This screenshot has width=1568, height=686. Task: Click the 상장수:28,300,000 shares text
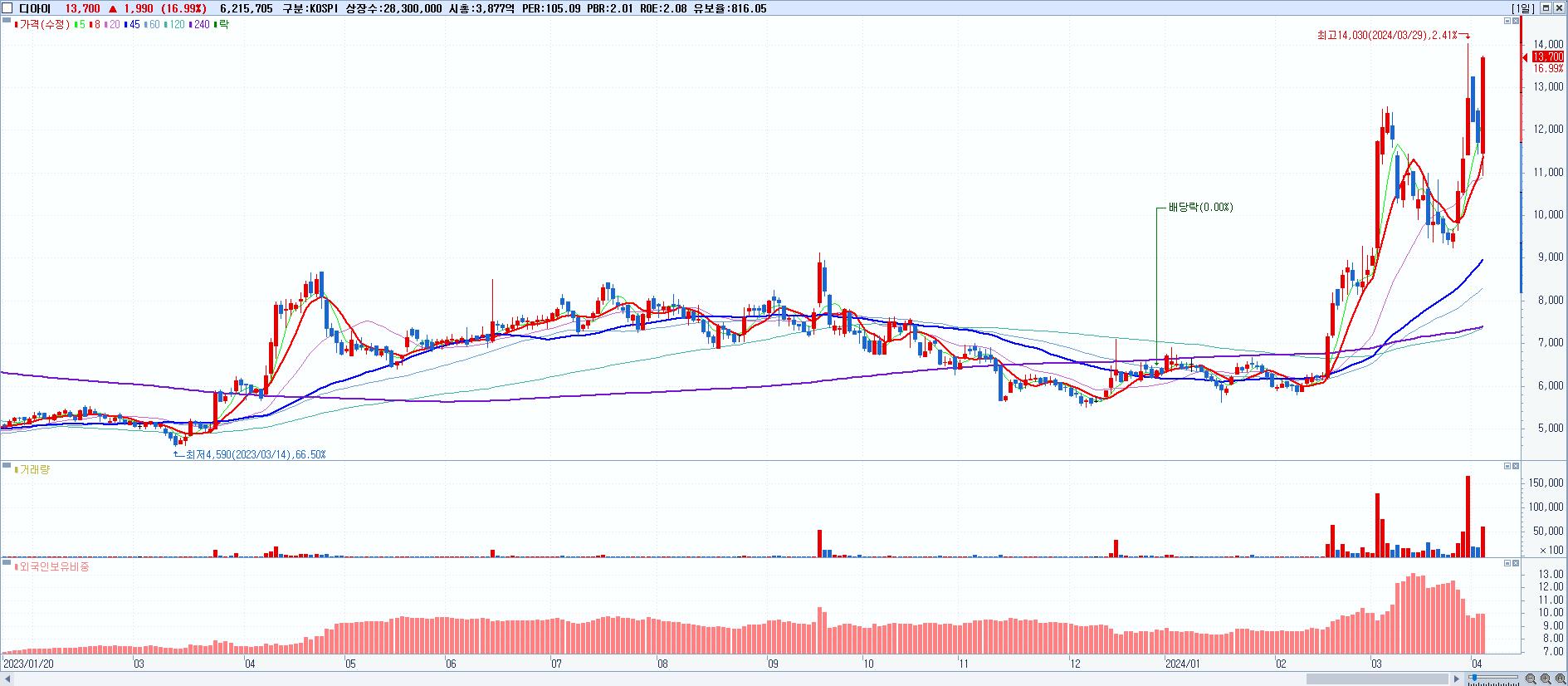pos(393,9)
